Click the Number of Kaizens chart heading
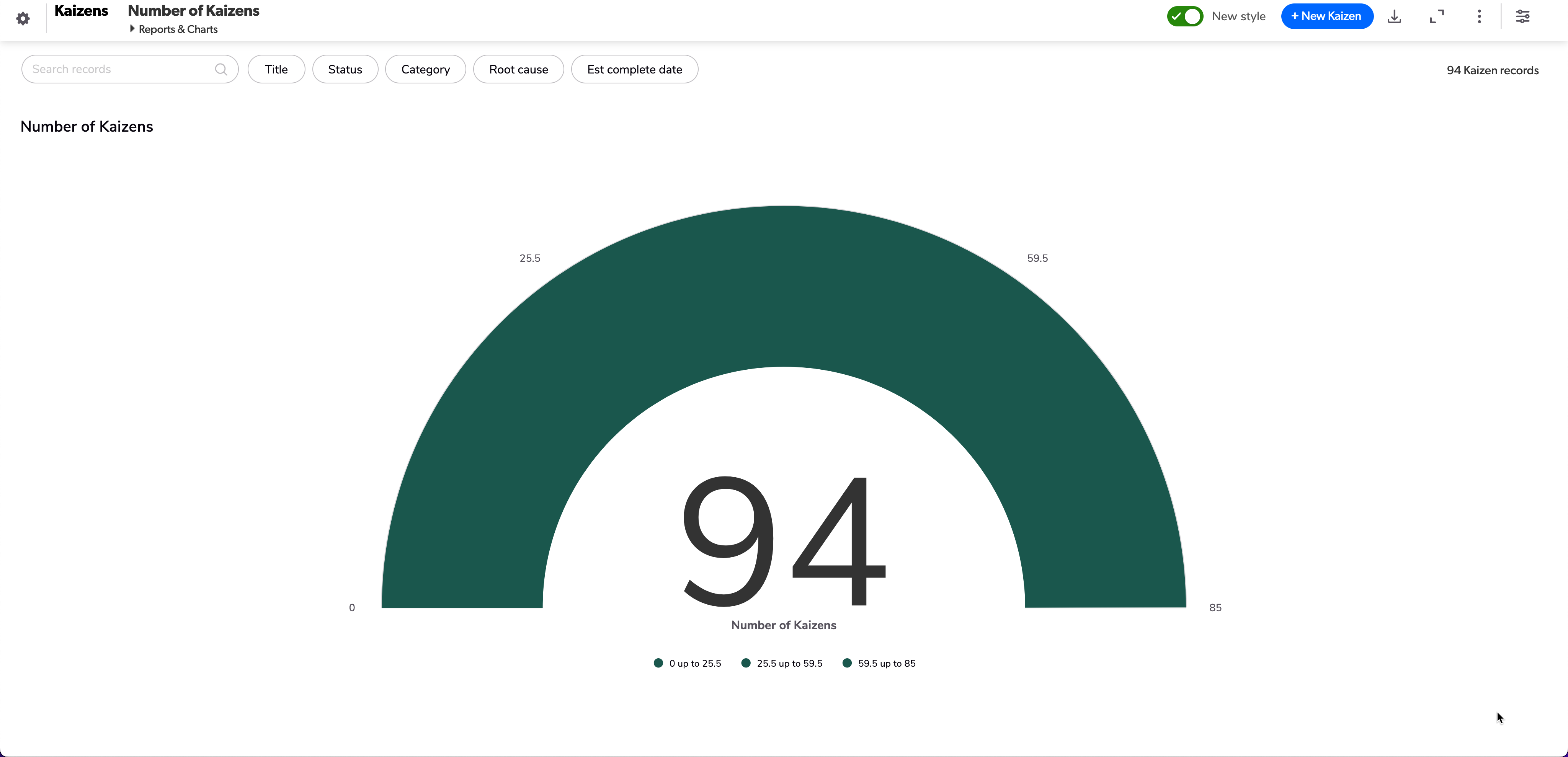The height and width of the screenshot is (757, 1568). (x=87, y=127)
